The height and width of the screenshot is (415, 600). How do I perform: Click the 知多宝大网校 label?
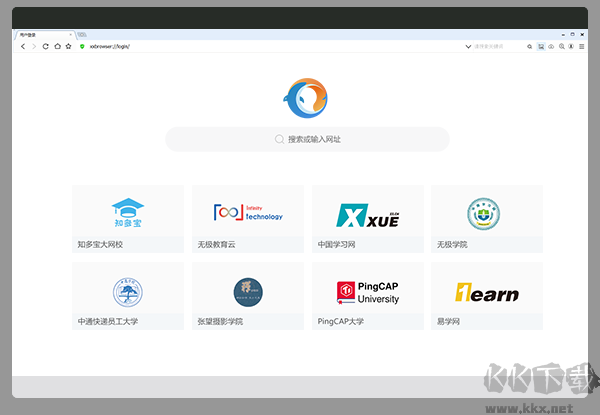click(x=100, y=244)
